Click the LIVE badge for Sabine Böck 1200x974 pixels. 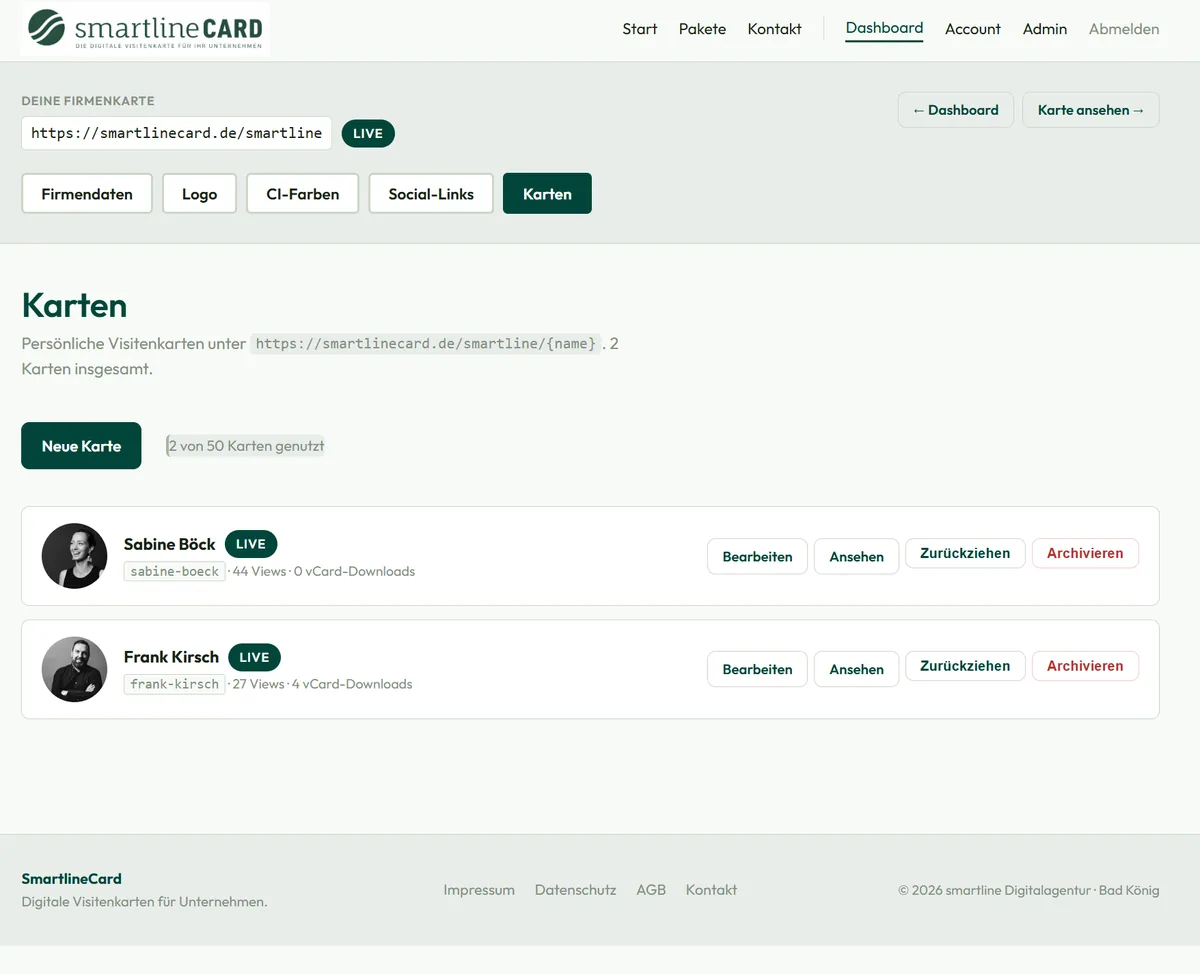[x=251, y=544]
